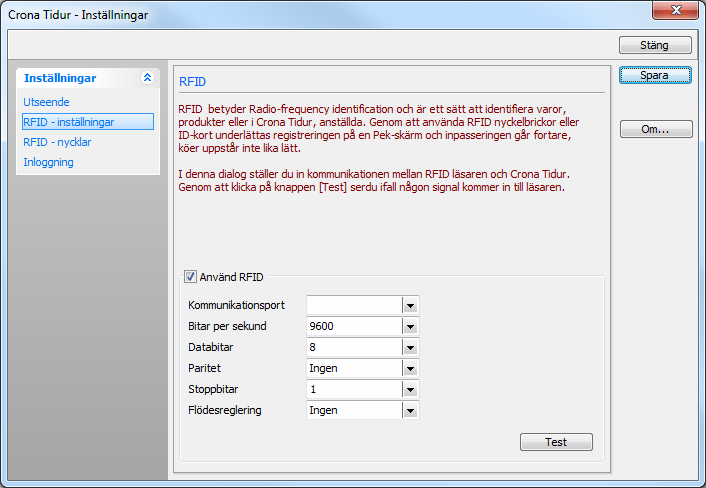706x488 pixels.
Task: Expand the Databitar dropdown arrow
Action: click(x=410, y=348)
